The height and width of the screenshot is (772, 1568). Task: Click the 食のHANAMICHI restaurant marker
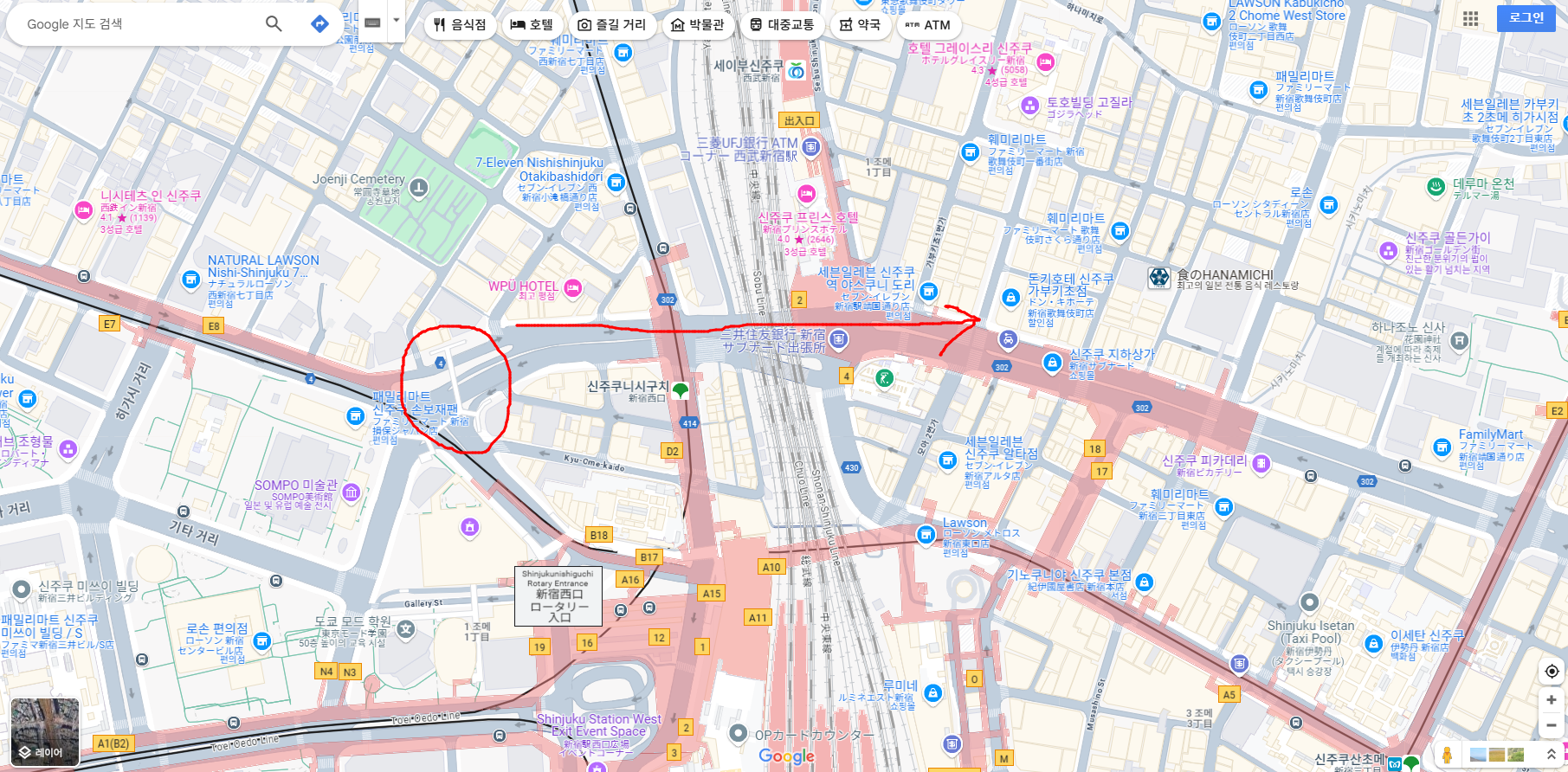click(1159, 278)
